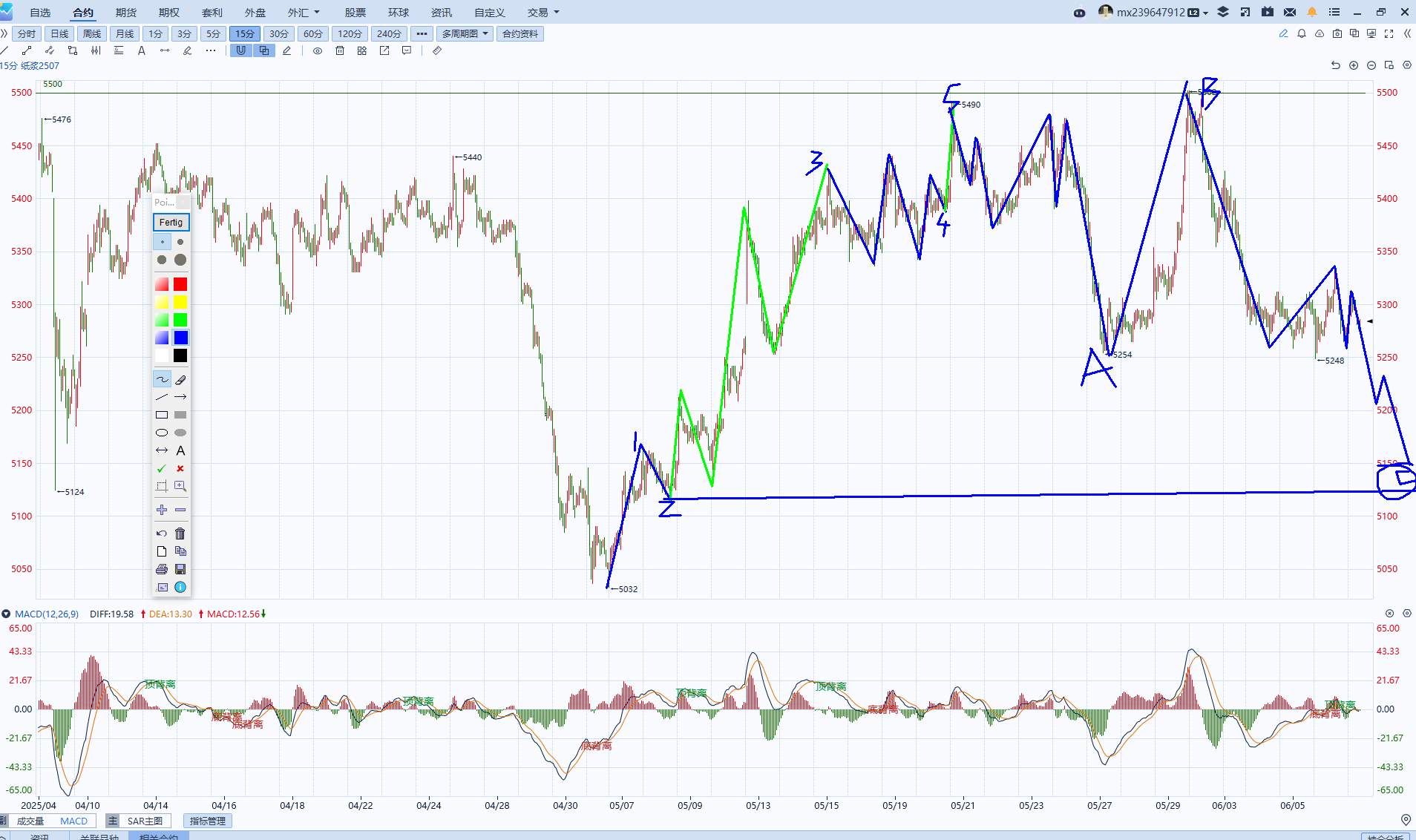Select the arrow line tool in palette
Image resolution: width=1416 pixels, height=840 pixels.
[x=180, y=397]
